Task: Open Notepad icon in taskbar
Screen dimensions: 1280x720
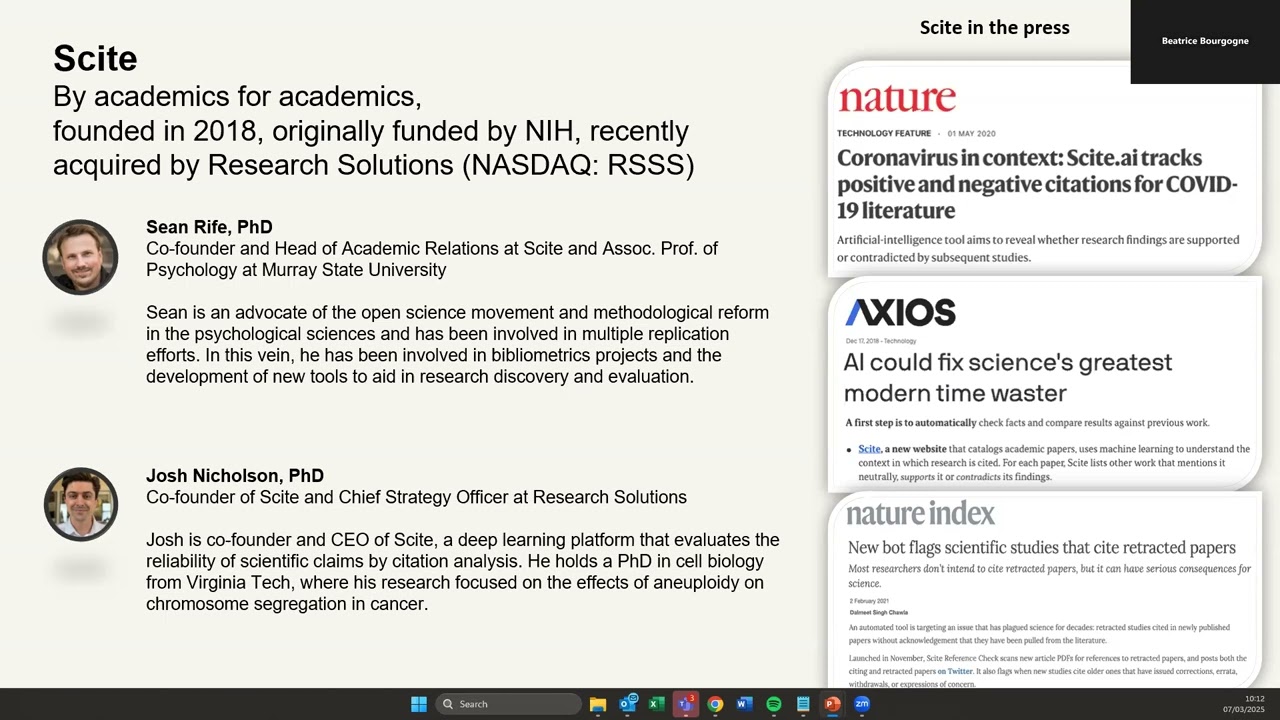Action: coord(803,704)
